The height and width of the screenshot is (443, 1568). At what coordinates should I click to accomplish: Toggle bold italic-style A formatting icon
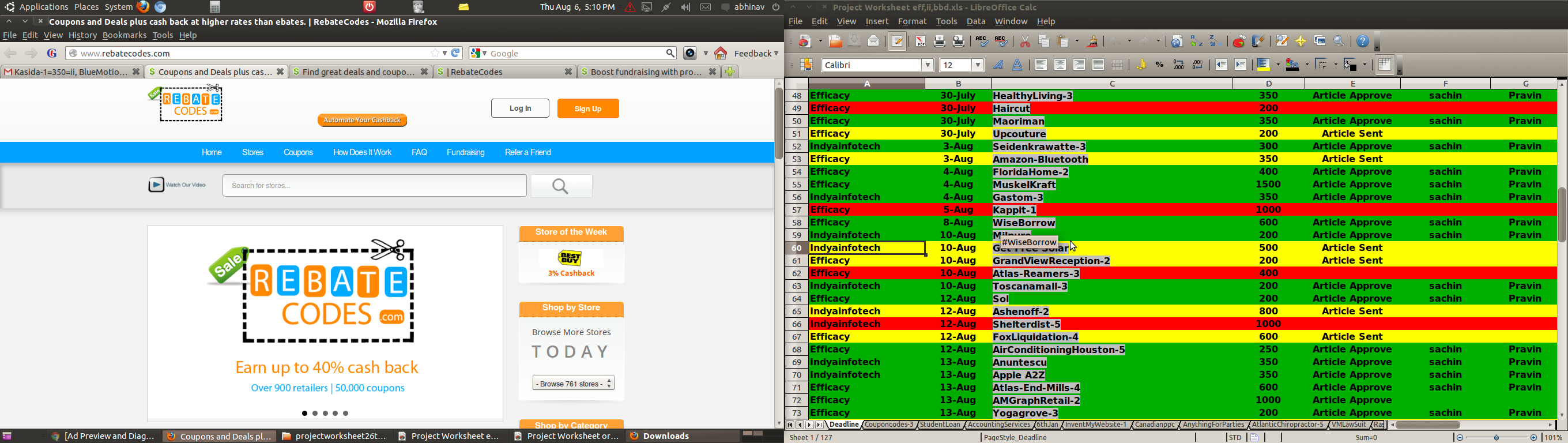[998, 65]
